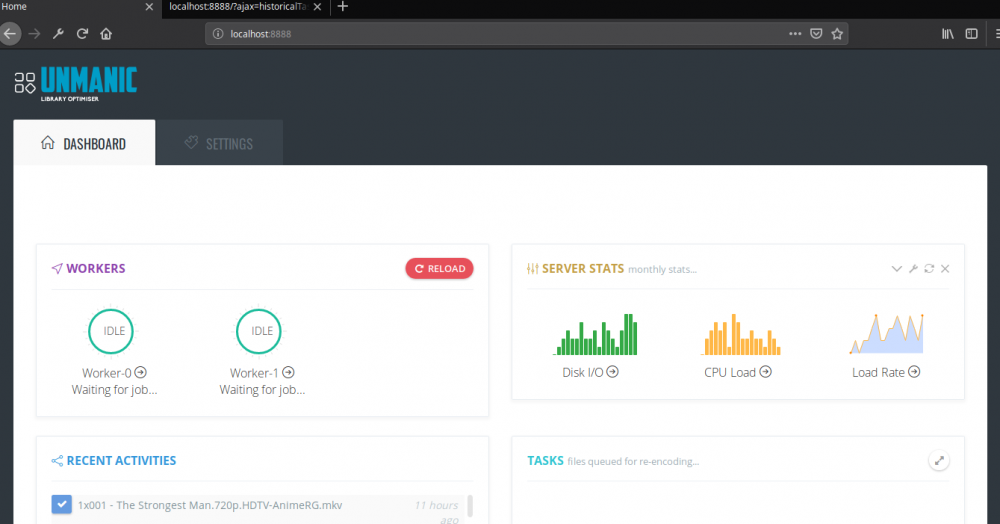1000x524 pixels.
Task: Open Server Stats wrench config icon
Action: [x=913, y=269]
